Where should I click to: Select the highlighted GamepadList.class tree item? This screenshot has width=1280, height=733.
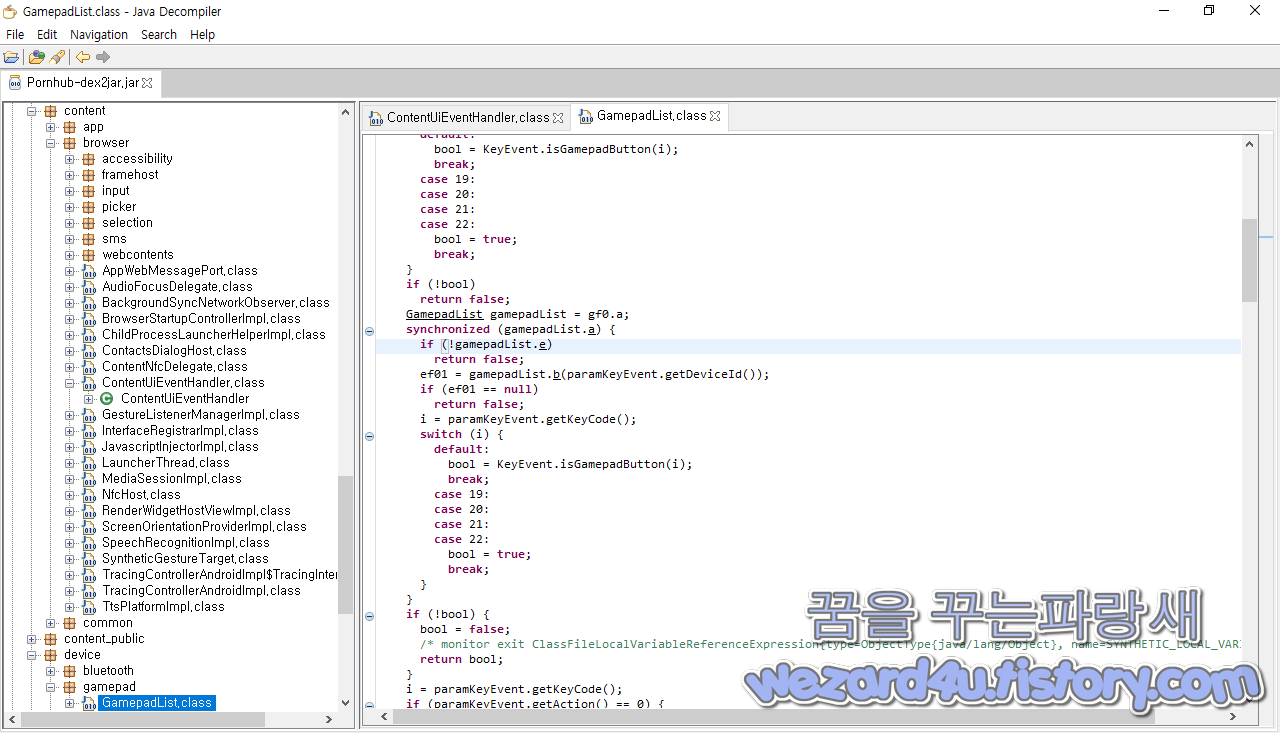tap(157, 703)
